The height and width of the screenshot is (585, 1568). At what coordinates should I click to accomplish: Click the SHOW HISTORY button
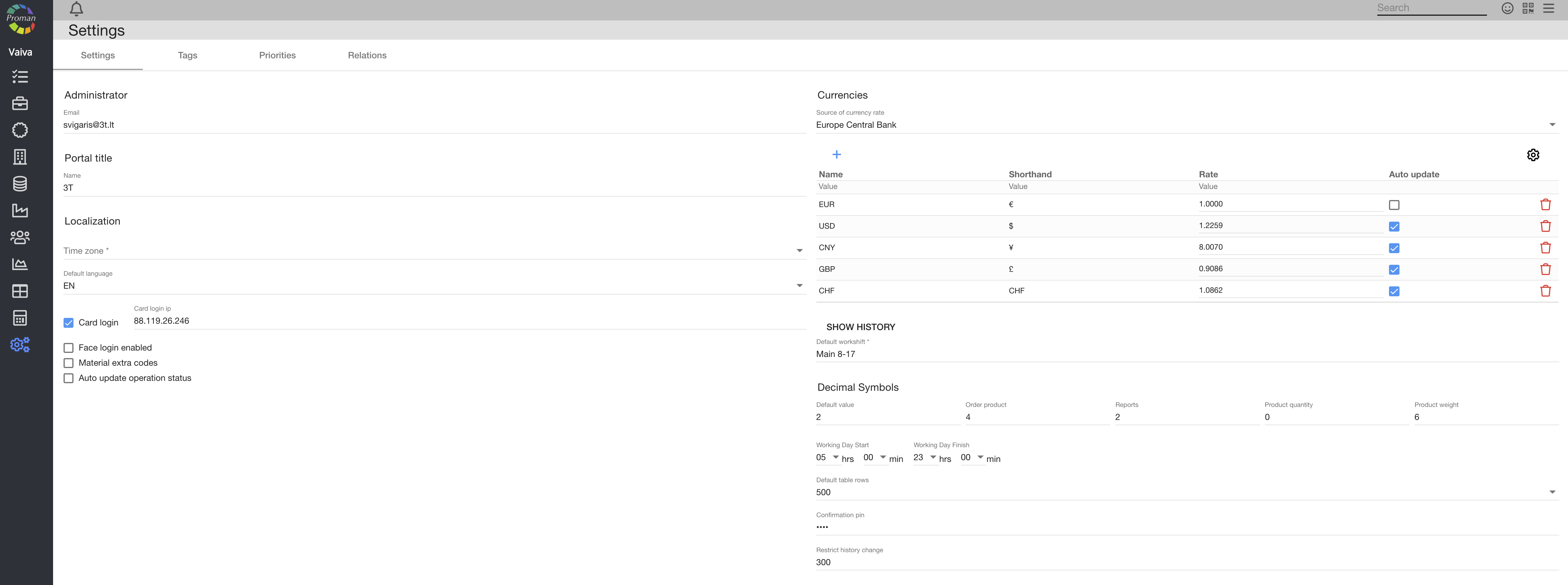[860, 327]
